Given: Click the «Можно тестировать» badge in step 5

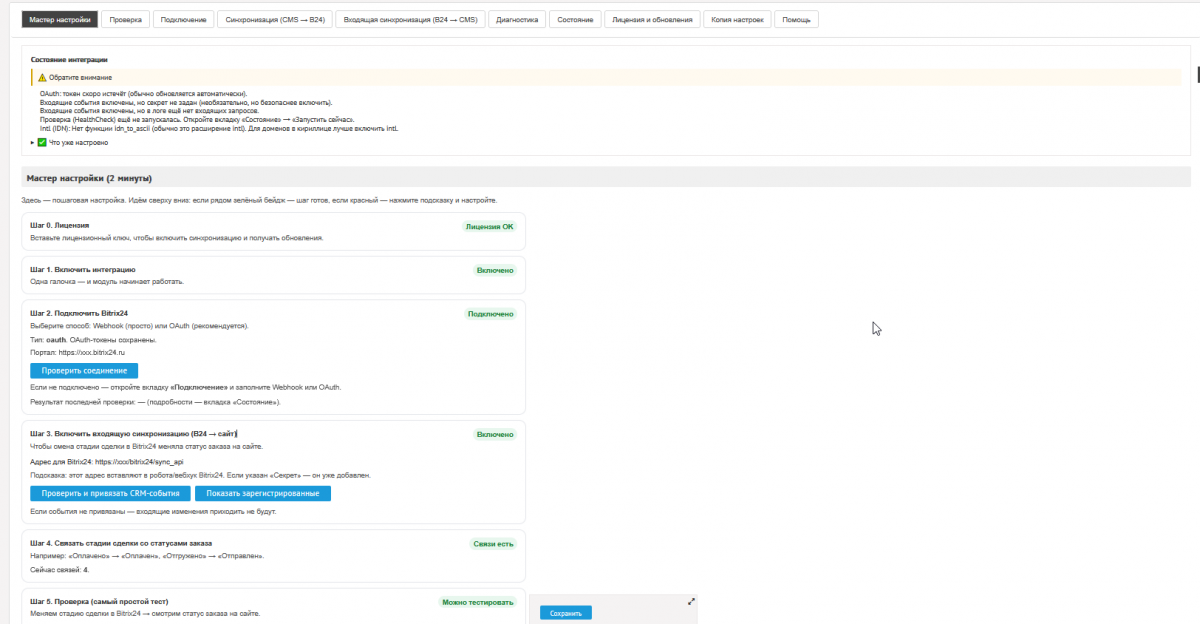Looking at the screenshot, I should (x=478, y=602).
